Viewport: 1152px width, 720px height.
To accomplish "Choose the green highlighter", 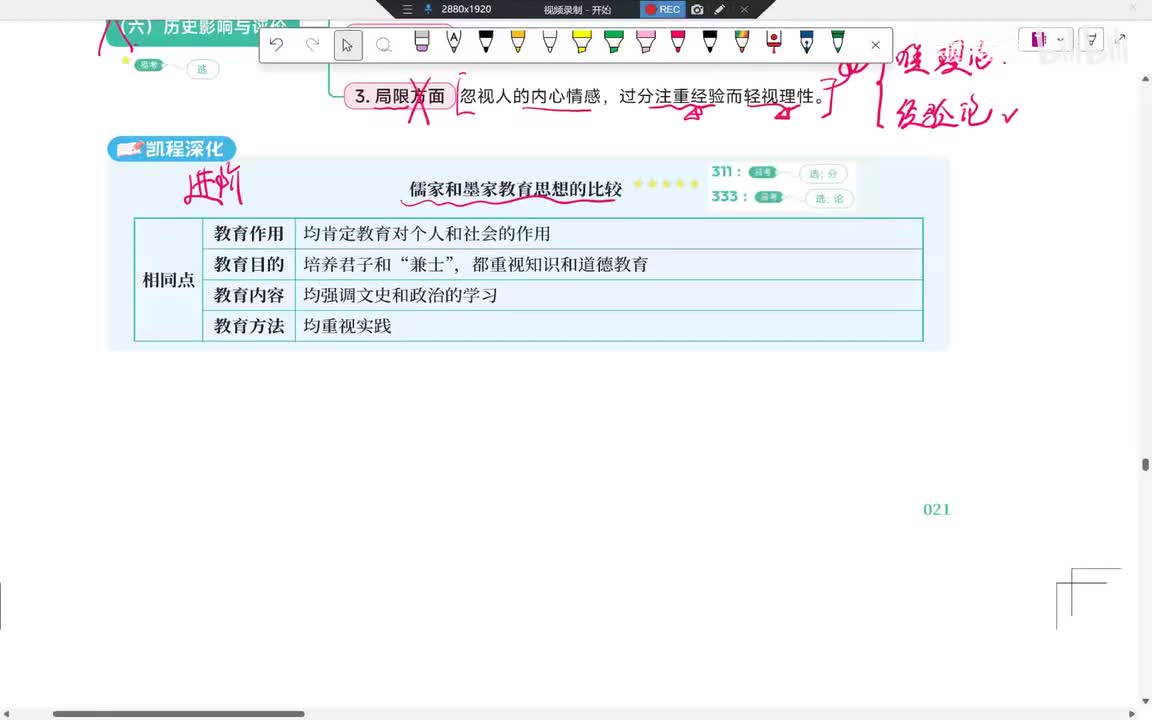I will tap(613, 41).
